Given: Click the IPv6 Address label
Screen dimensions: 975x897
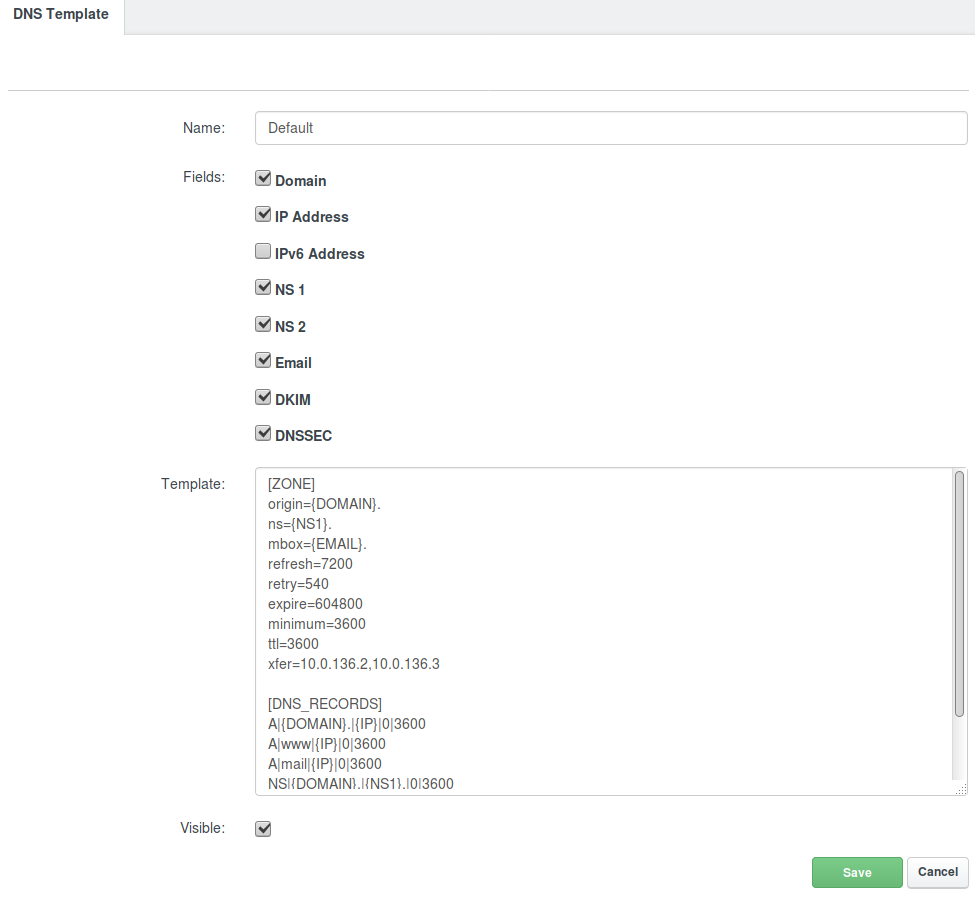Looking at the screenshot, I should click(320, 254).
